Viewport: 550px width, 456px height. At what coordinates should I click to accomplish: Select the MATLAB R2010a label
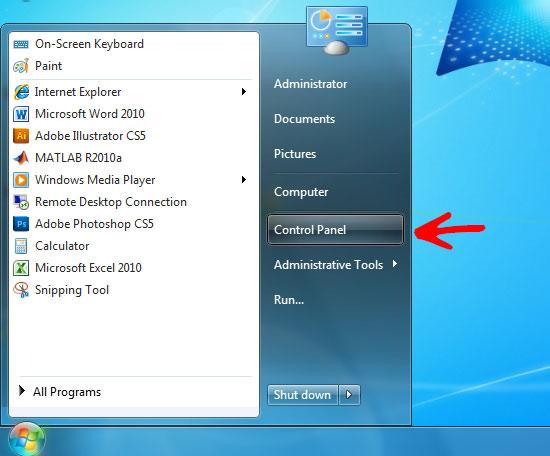coord(79,158)
